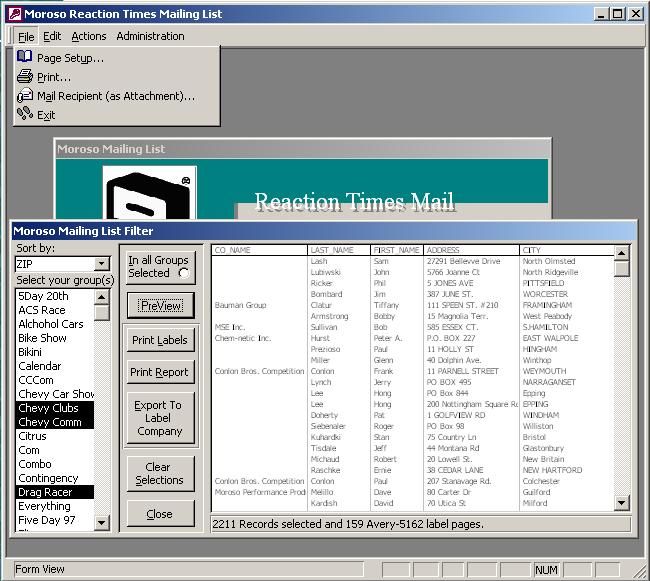Screen dimensions: 650x581
Task: Select the Citrus group
Action: [56, 436]
